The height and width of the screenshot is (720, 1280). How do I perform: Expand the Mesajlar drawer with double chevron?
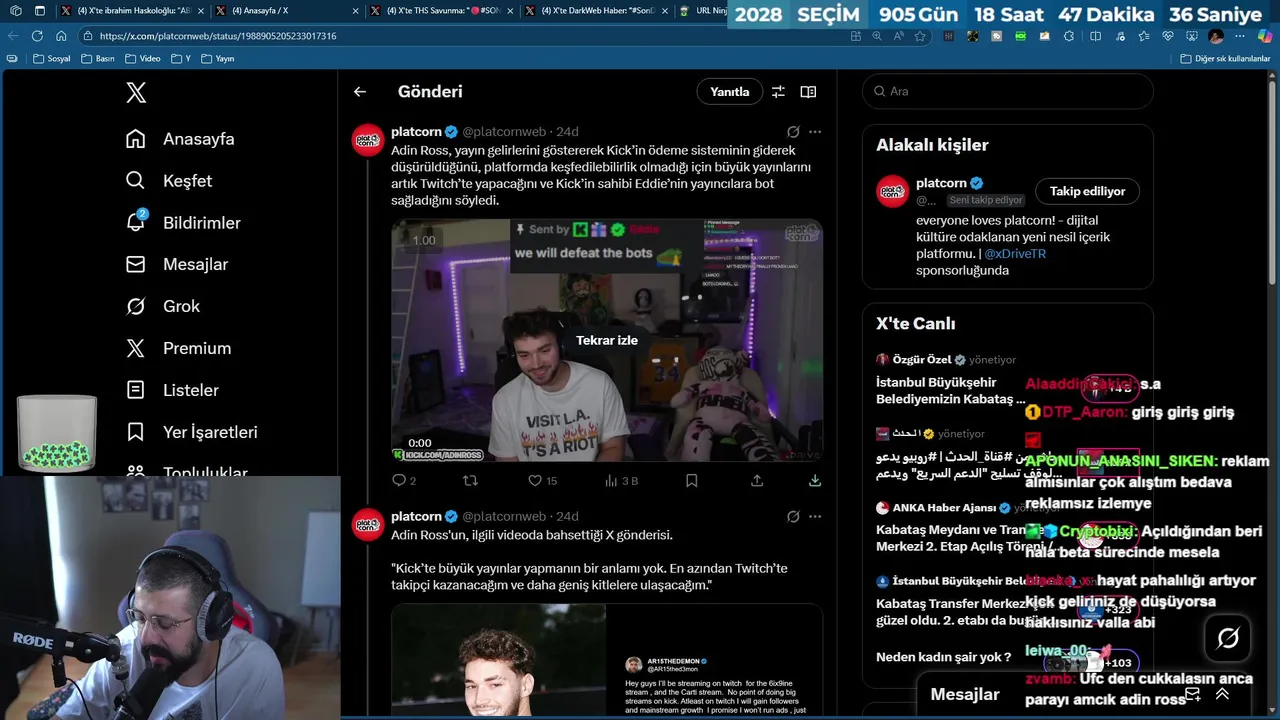(1222, 694)
